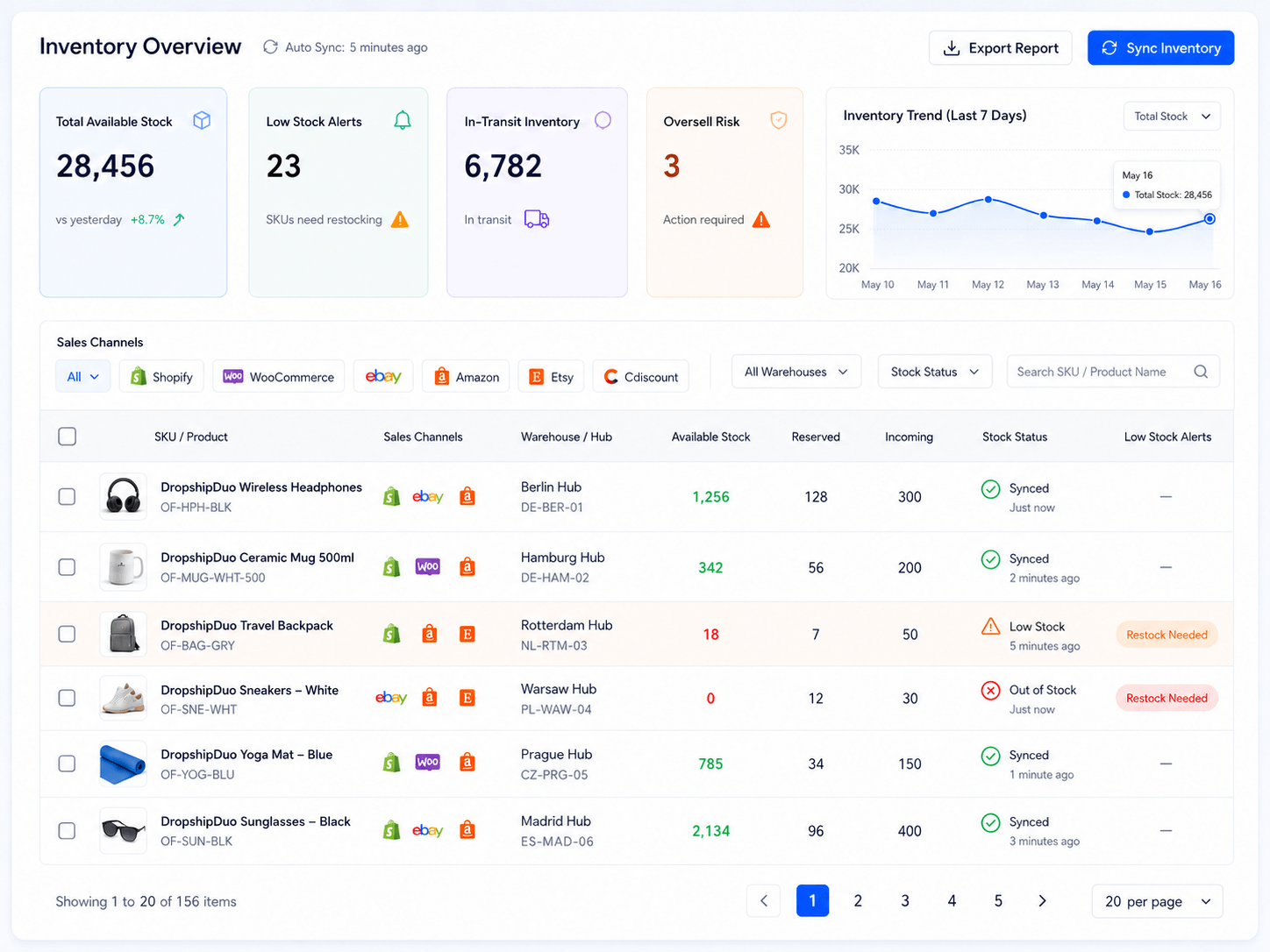Click the Low Stock warning icon for Travel Backpack
Image resolution: width=1270 pixels, height=952 pixels.
[990, 626]
